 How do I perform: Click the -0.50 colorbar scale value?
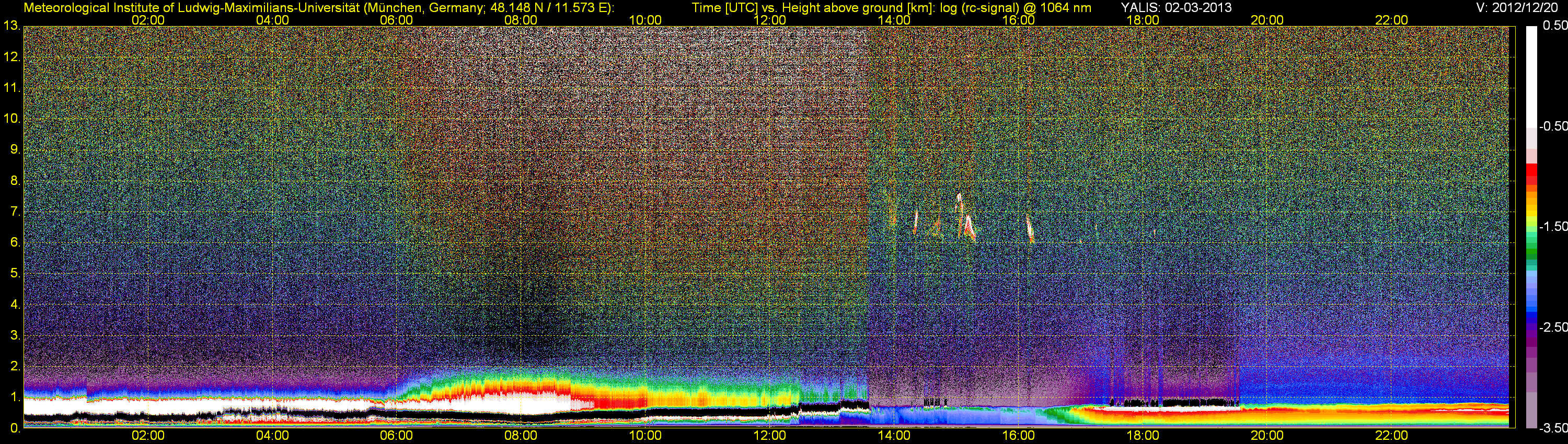coord(1553,126)
